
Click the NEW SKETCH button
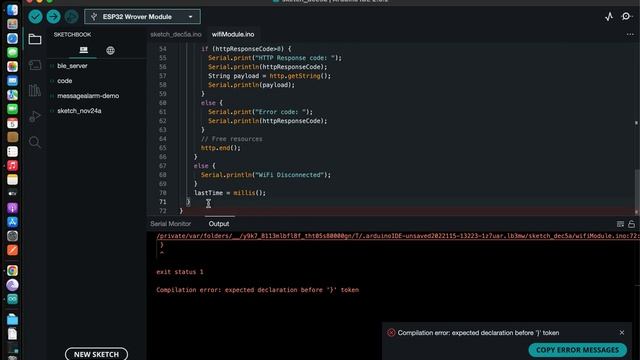point(96,354)
